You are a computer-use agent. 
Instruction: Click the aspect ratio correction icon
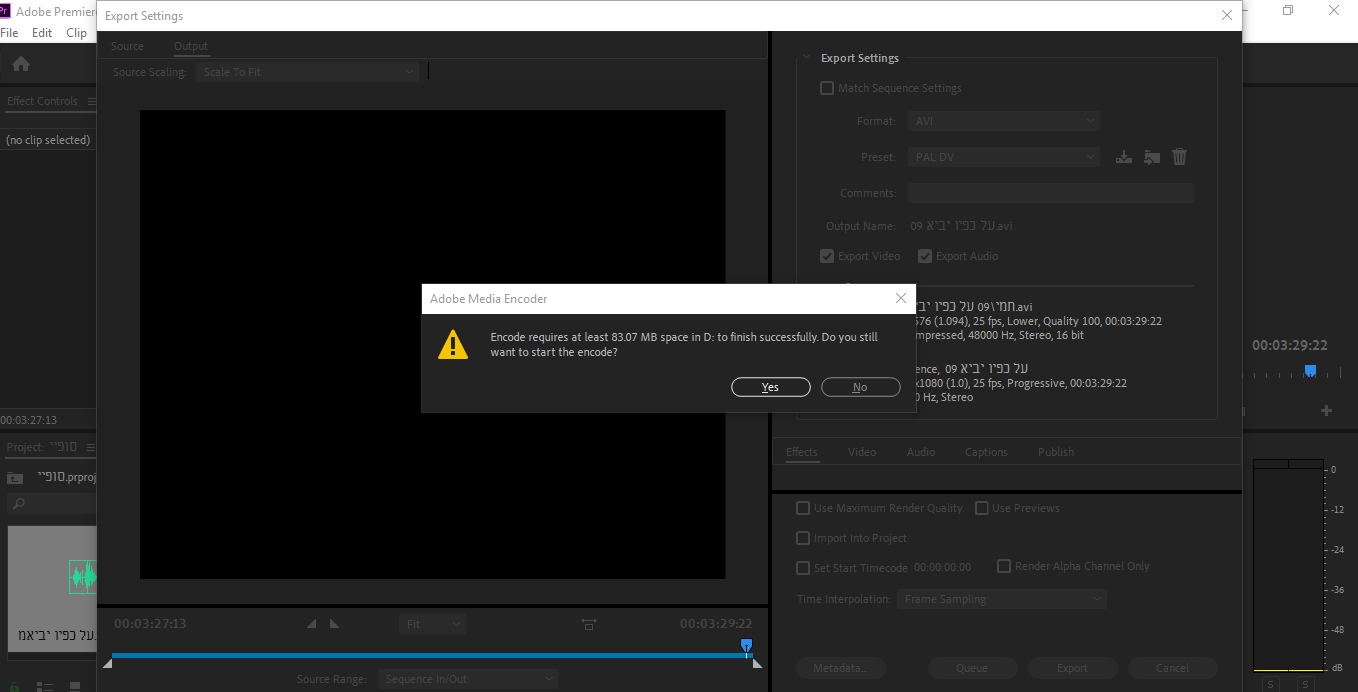point(589,624)
